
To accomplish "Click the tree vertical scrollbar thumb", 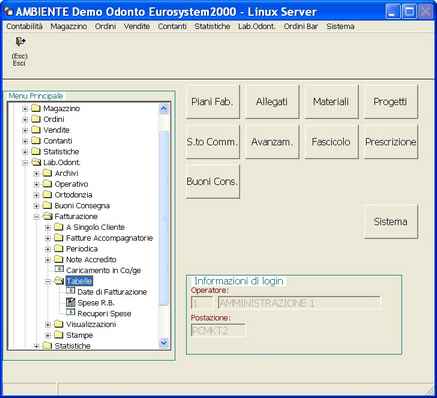I will tap(164, 218).
